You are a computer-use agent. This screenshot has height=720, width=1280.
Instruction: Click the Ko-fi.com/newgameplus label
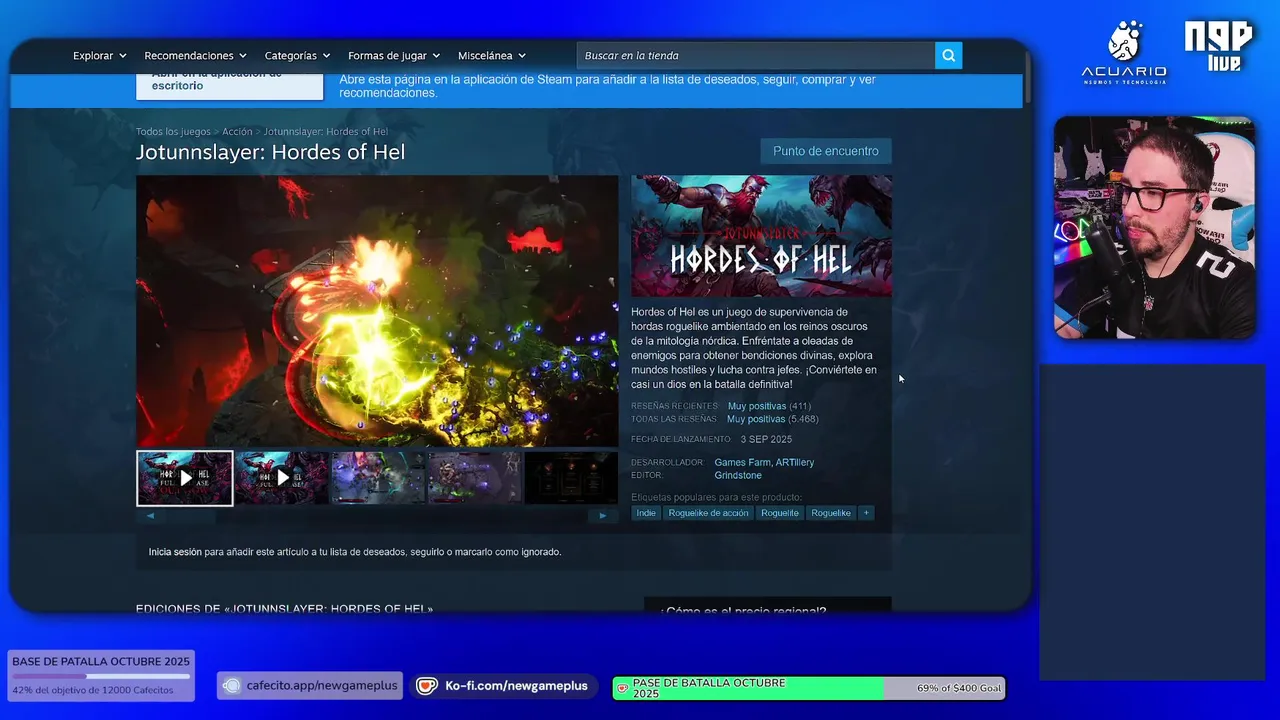coord(516,686)
